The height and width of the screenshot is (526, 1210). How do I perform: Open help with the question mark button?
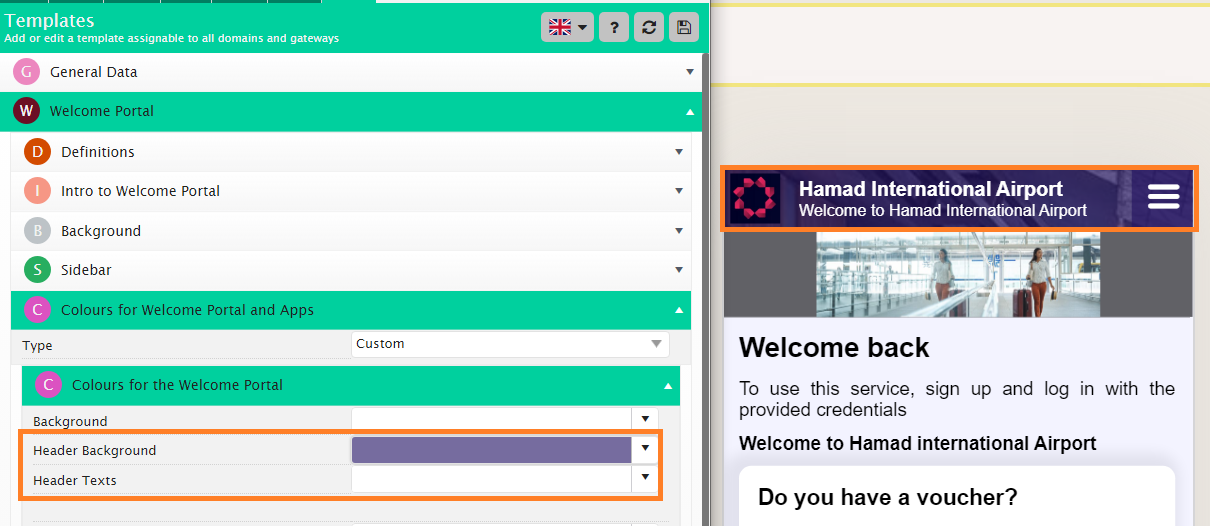click(x=614, y=27)
